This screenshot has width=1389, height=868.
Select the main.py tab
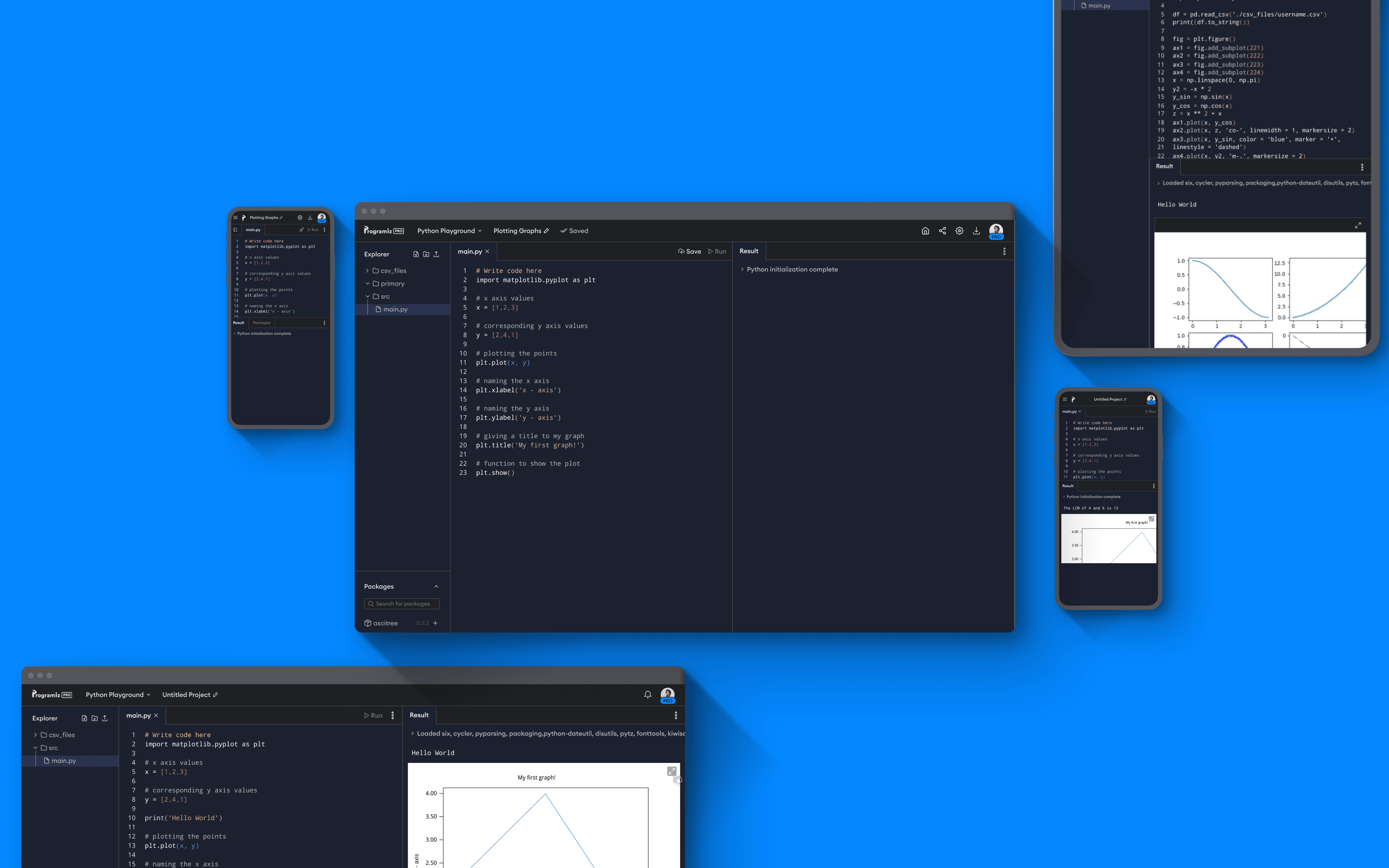tap(471, 251)
